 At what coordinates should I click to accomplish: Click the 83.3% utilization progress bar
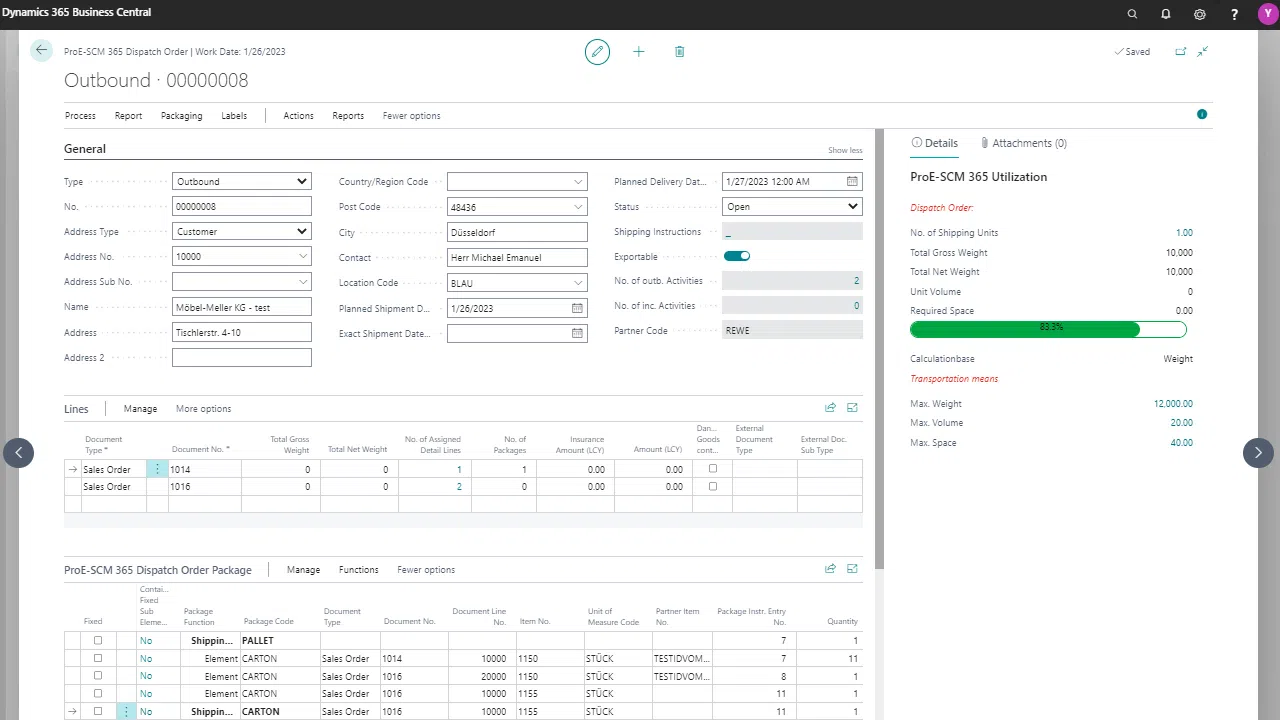1048,329
